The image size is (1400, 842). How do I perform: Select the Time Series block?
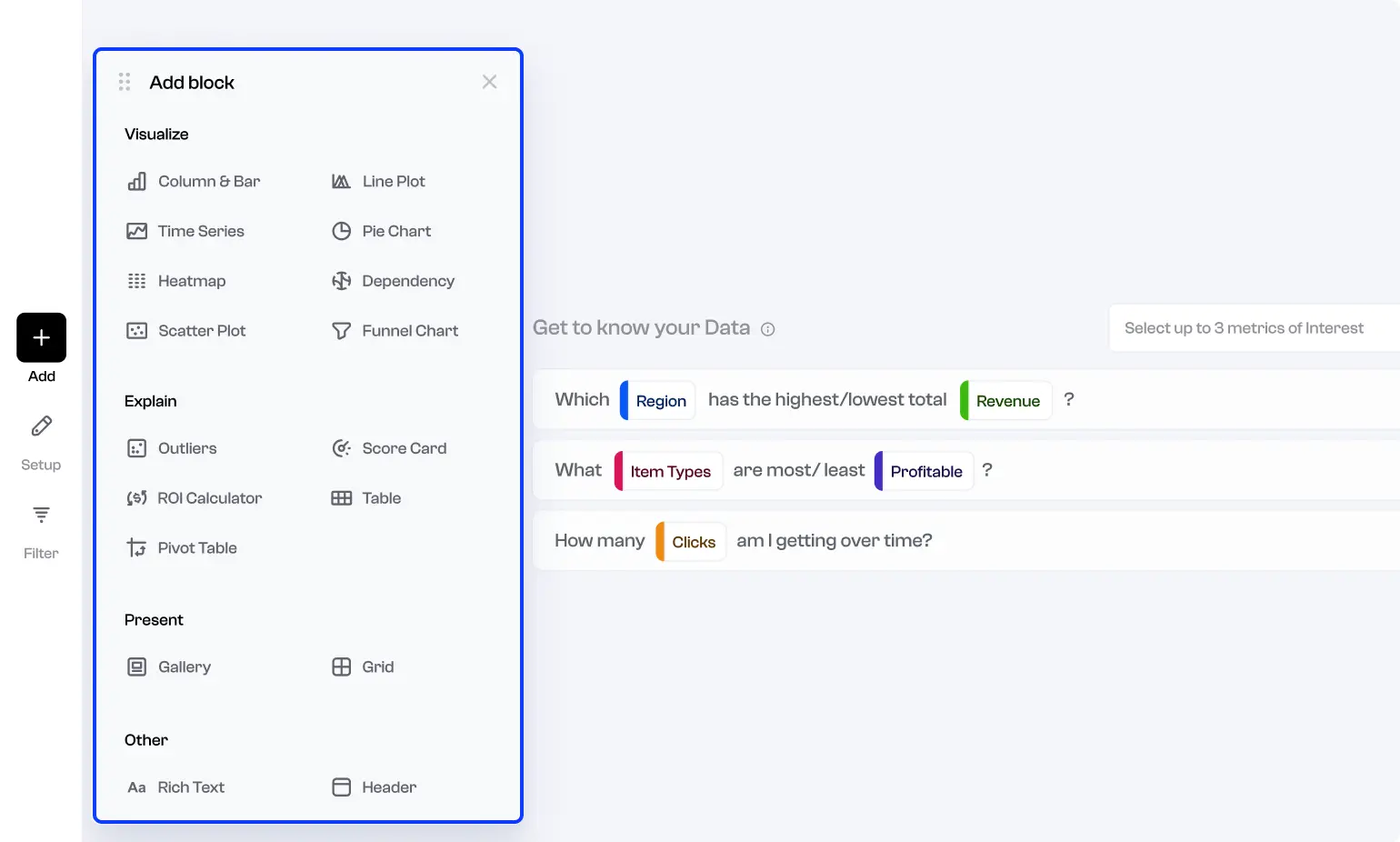coord(201,231)
